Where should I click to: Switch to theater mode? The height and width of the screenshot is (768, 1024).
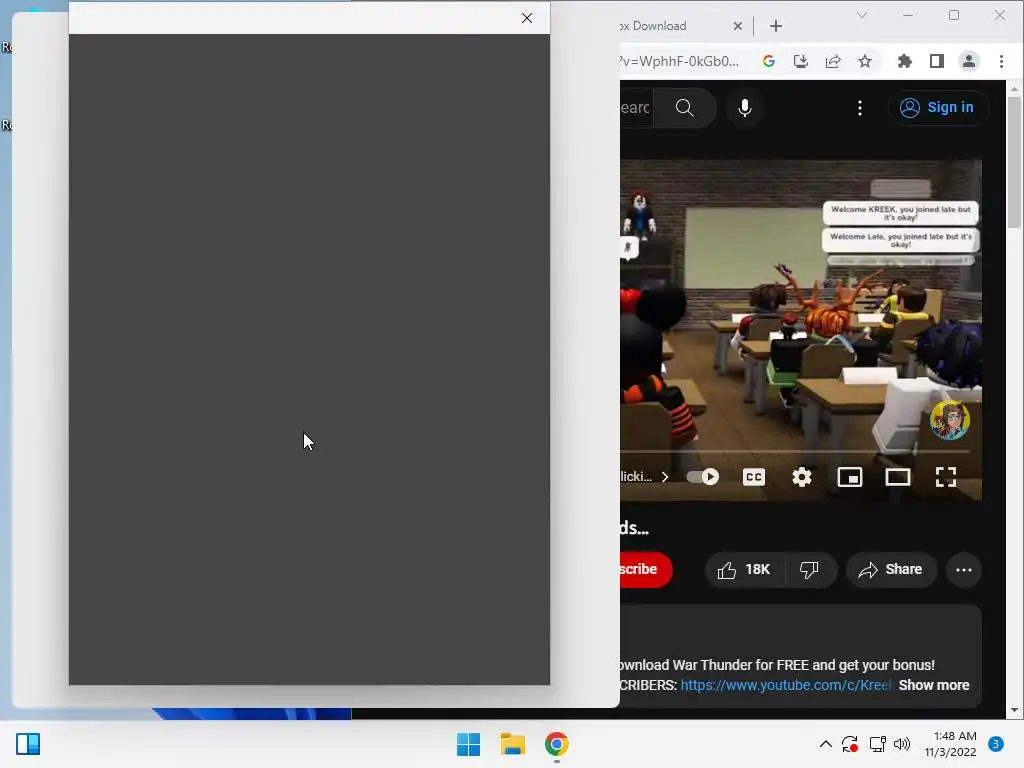tap(898, 477)
